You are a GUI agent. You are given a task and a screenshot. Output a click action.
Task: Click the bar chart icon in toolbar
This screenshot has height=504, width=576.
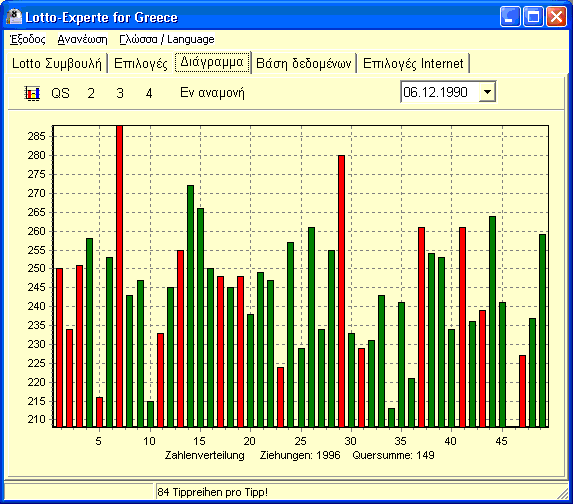[x=32, y=93]
